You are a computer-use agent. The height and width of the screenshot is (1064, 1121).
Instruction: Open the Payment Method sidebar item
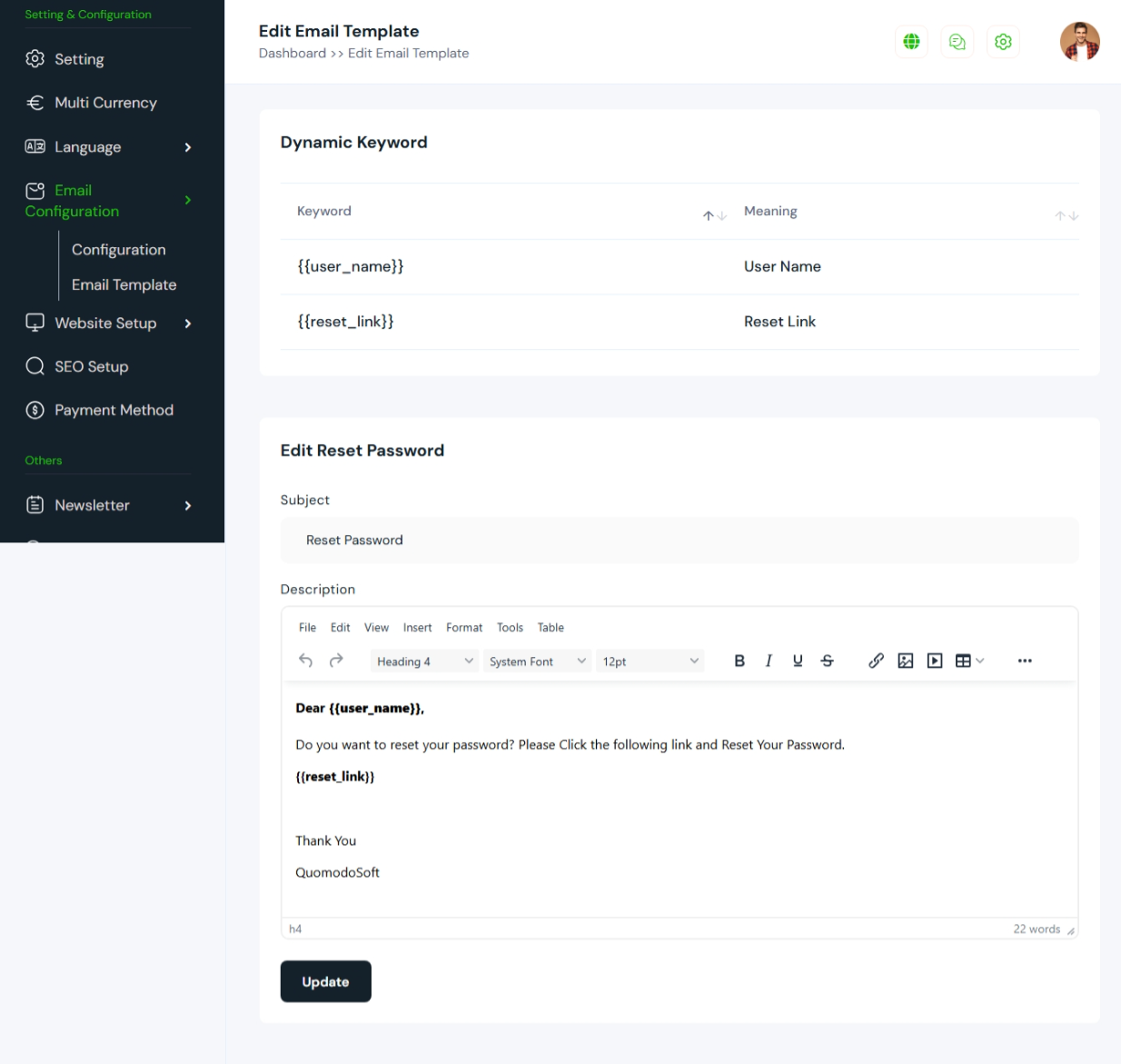click(x=114, y=410)
